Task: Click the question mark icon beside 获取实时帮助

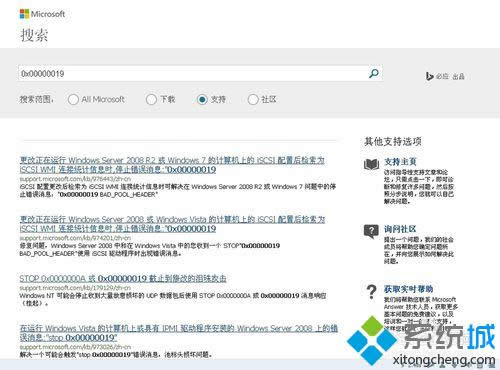Action: (x=371, y=292)
